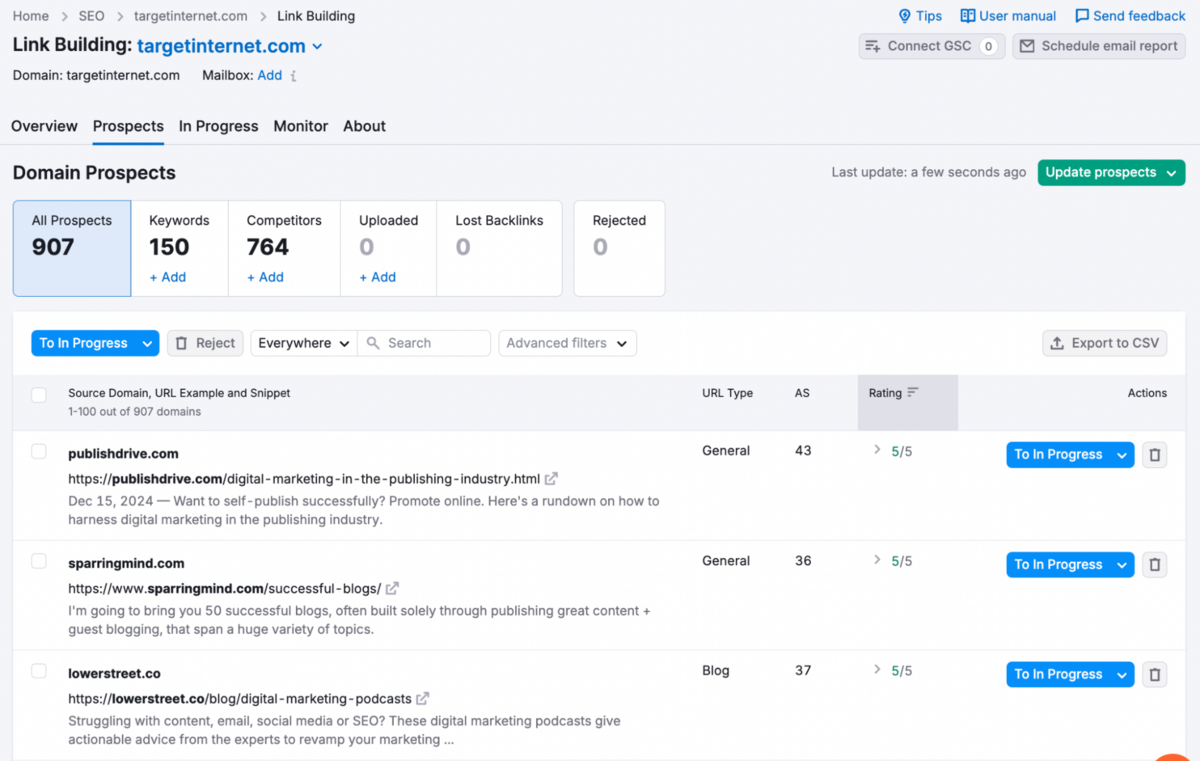
Task: Open the publishdrive.com digital marketing URL
Action: click(304, 479)
